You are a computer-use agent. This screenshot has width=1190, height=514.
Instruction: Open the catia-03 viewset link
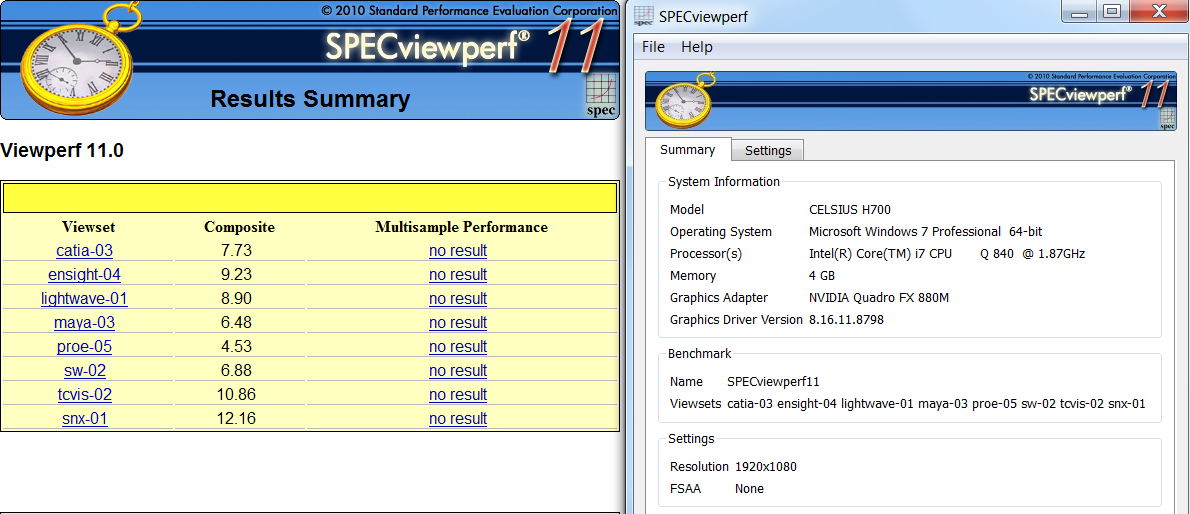(x=84, y=251)
